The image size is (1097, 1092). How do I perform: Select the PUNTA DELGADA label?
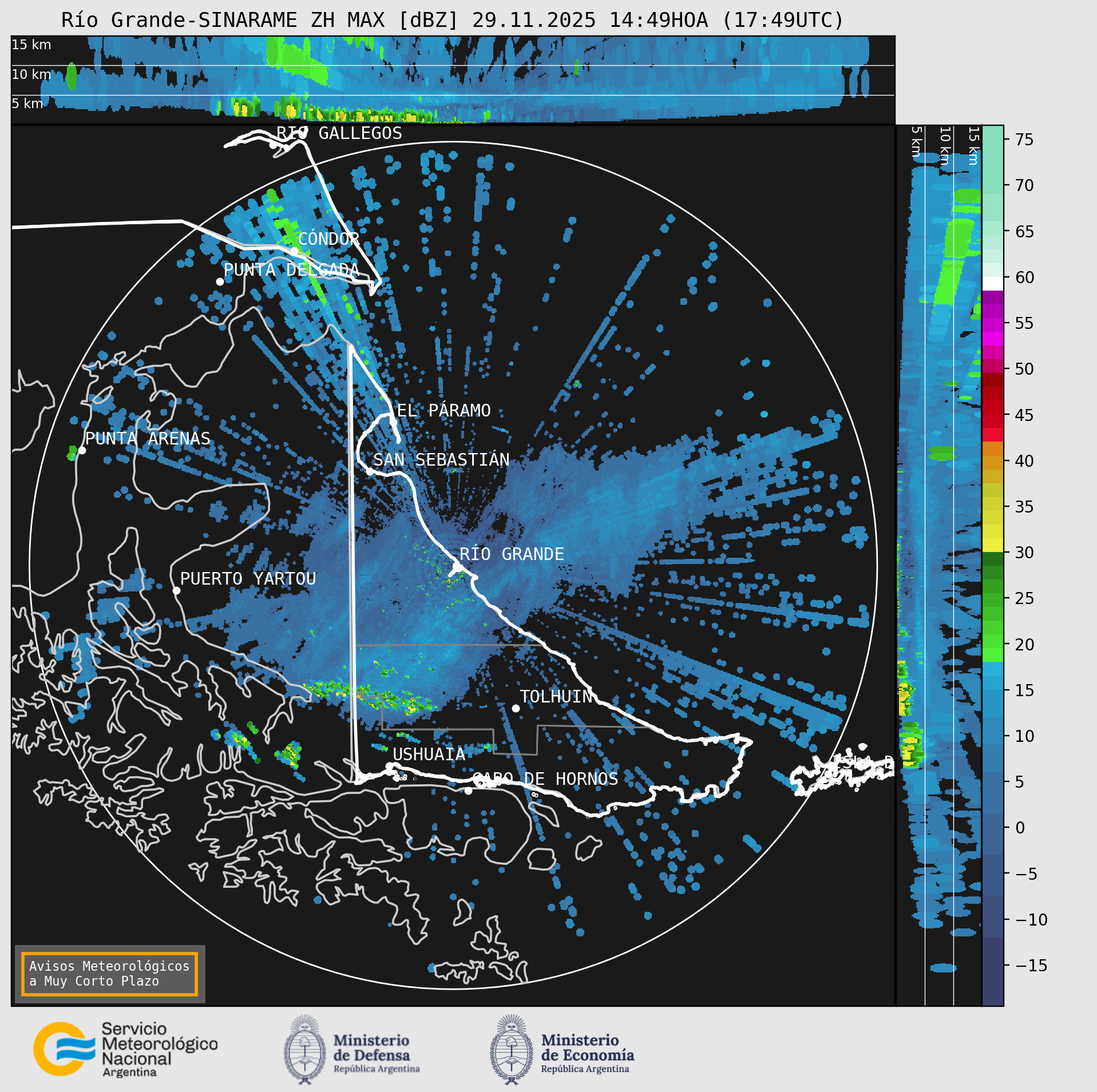pos(291,270)
